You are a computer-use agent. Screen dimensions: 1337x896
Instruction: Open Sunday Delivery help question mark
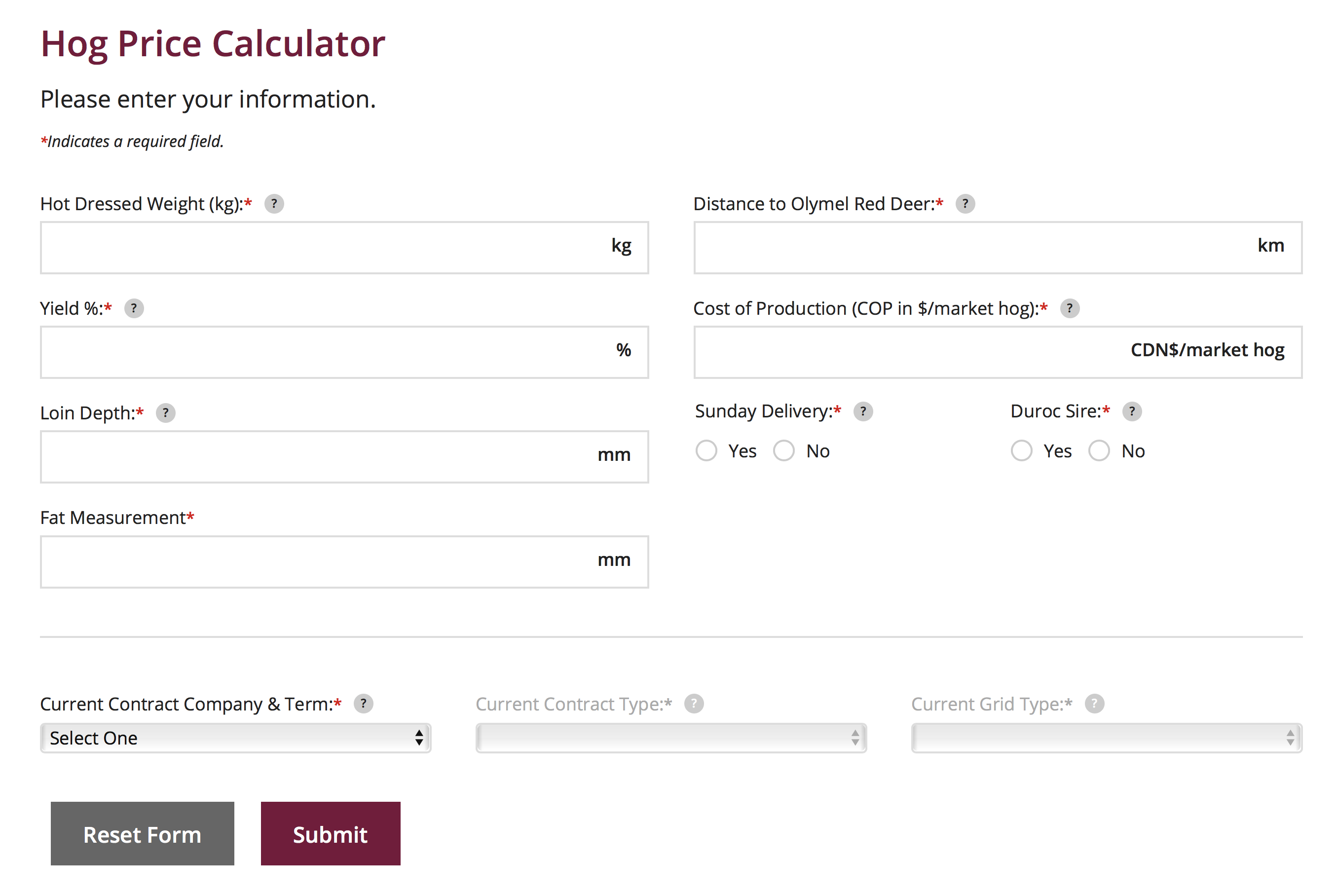863,411
